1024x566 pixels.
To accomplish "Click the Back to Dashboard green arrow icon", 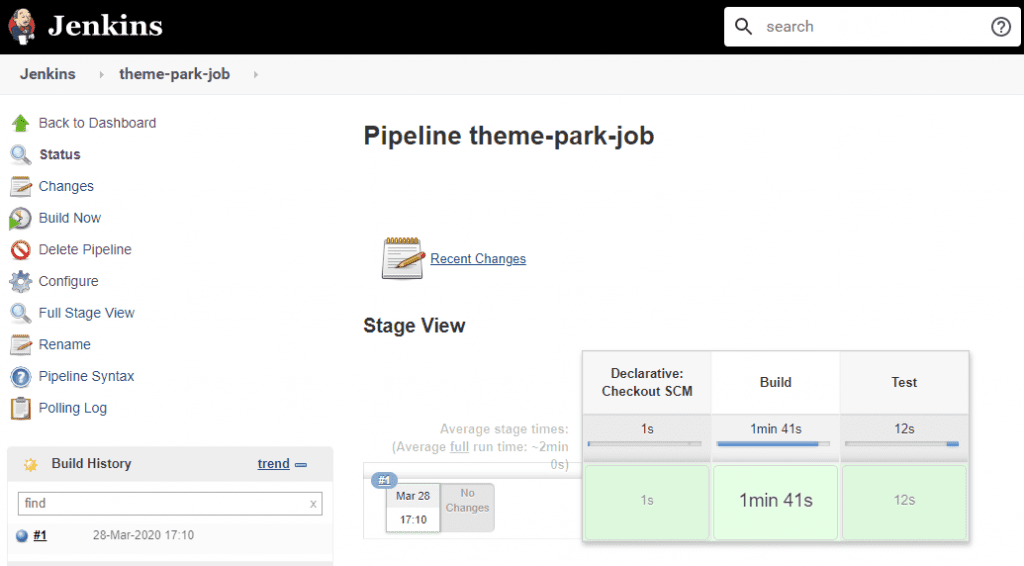I will pos(20,123).
